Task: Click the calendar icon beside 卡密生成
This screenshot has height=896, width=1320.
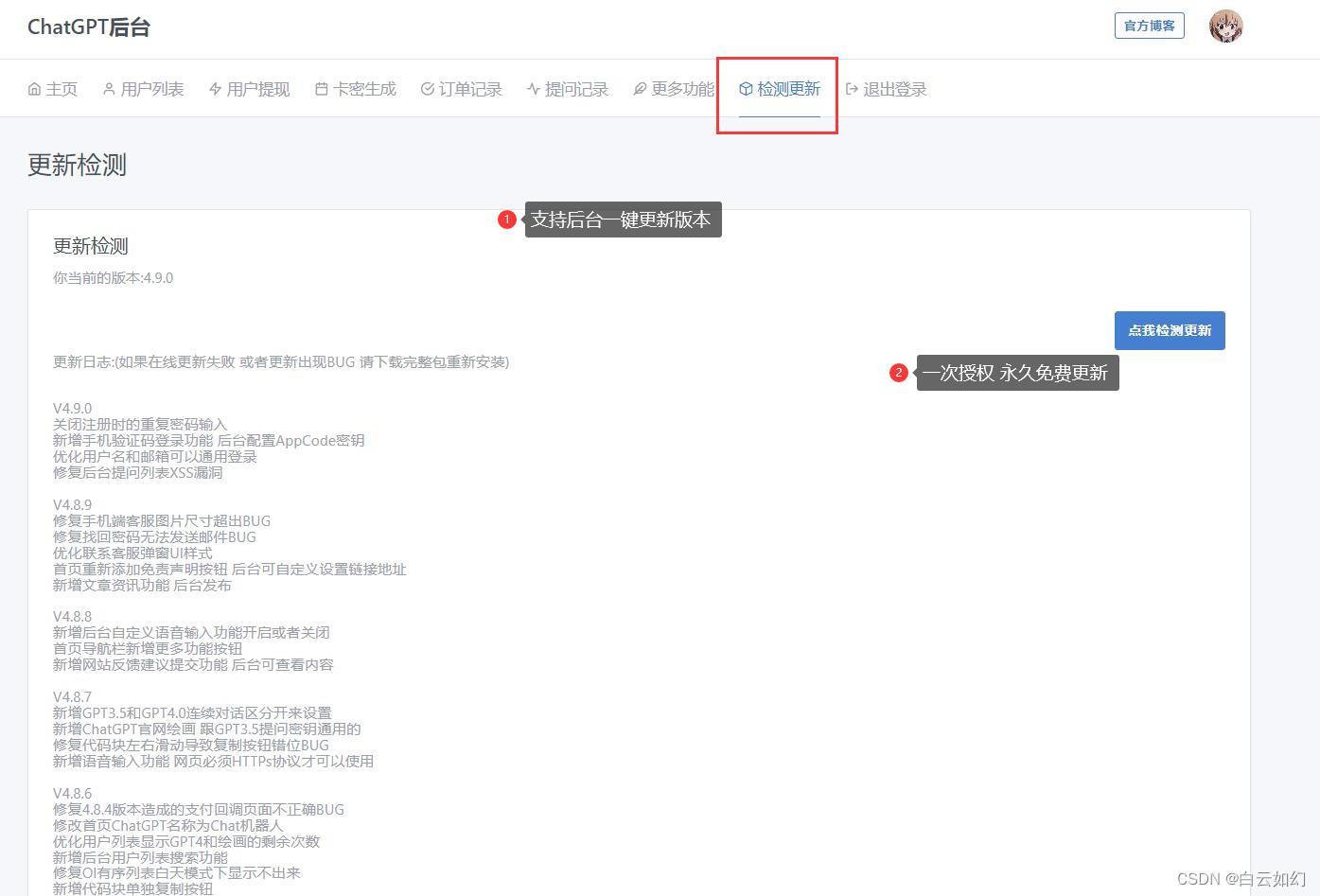Action: click(x=322, y=89)
